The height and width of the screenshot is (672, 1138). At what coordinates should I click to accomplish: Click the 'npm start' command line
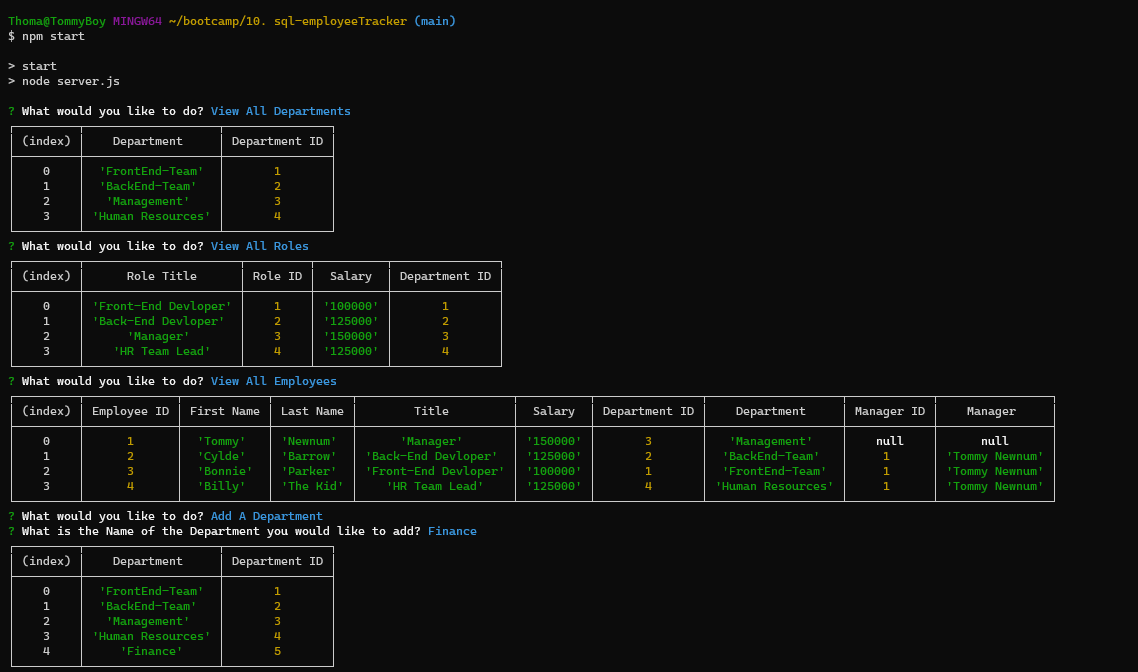[51, 36]
